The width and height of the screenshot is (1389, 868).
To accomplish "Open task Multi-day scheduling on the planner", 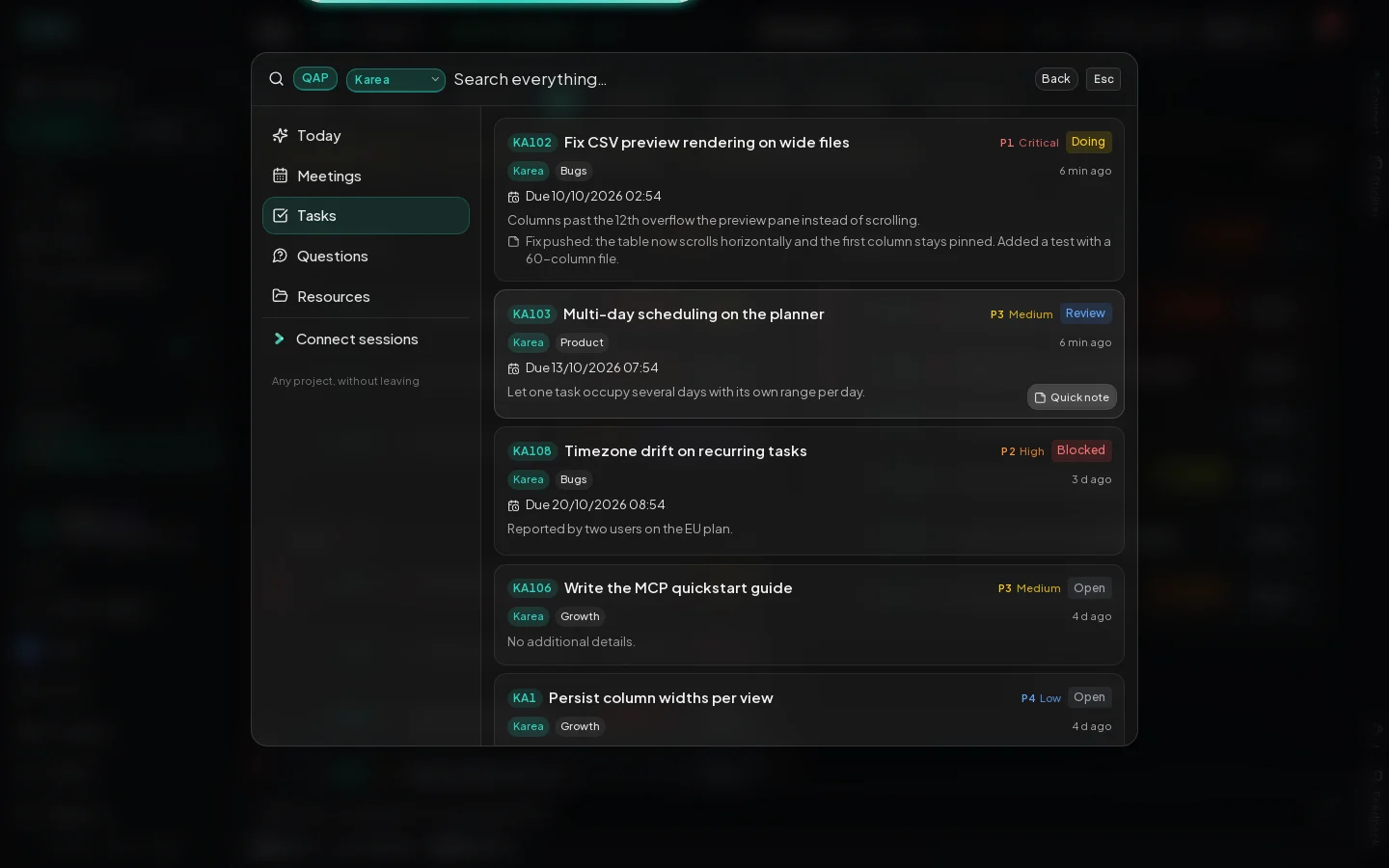I will tap(693, 314).
